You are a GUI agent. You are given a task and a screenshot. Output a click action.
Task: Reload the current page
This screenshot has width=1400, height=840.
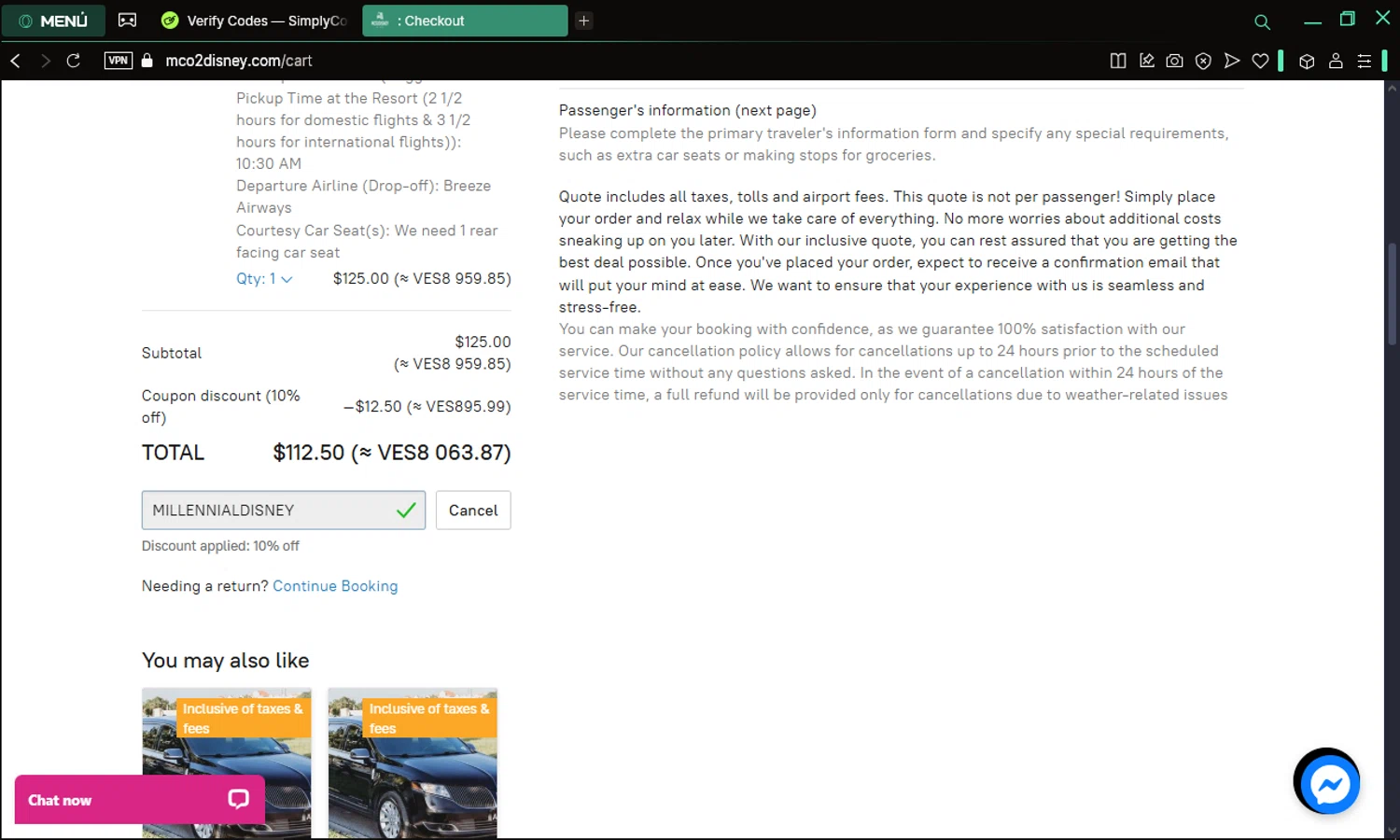tap(74, 61)
